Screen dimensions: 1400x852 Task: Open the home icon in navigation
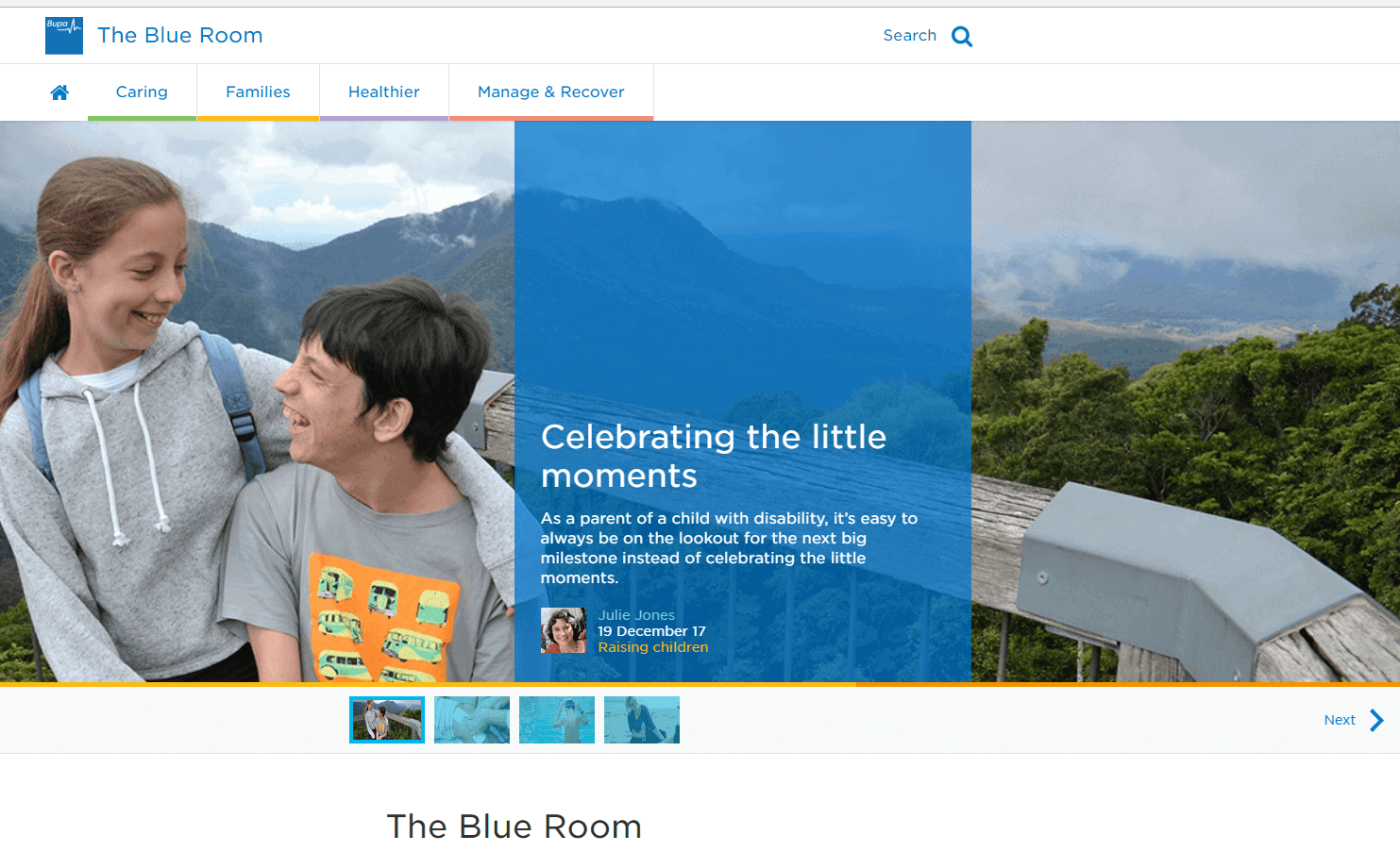(59, 92)
